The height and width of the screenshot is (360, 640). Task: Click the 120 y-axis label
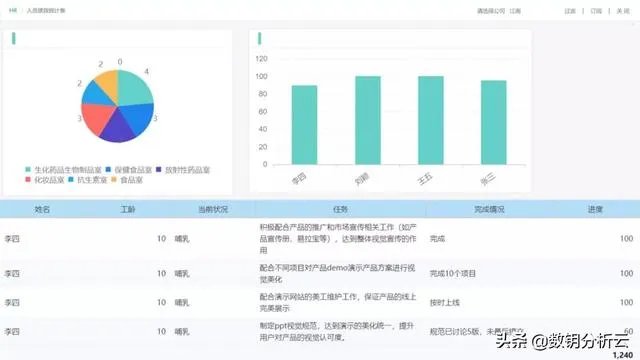pos(261,59)
